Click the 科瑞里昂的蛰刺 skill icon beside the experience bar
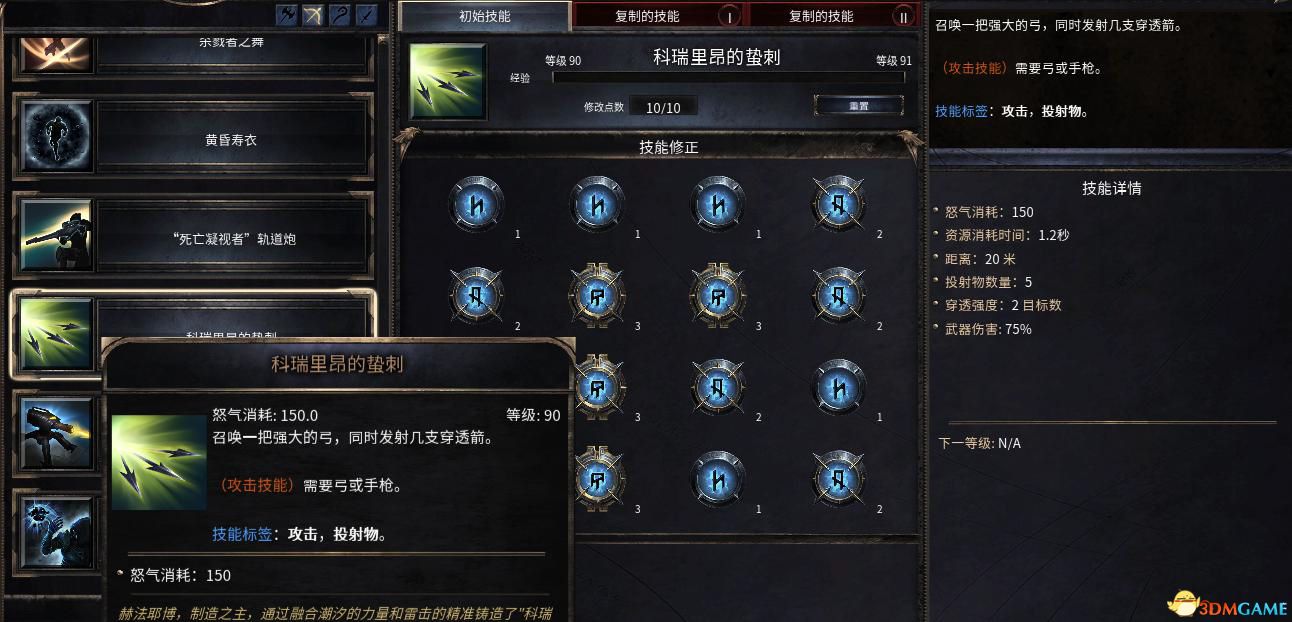Screen dimensions: 1292x622 click(448, 81)
